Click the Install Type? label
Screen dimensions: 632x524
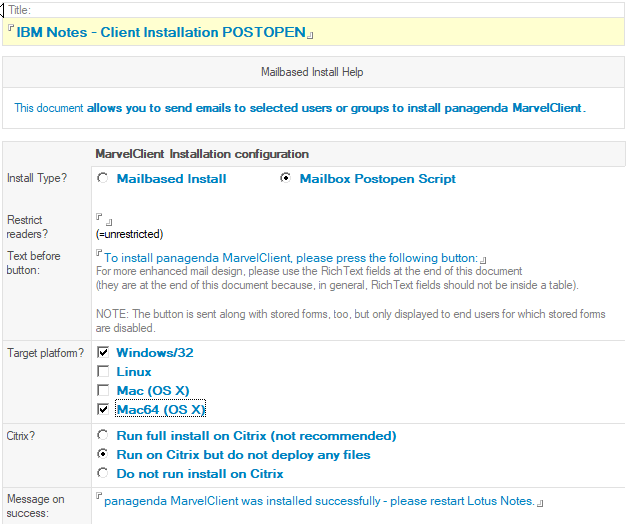pos(37,178)
